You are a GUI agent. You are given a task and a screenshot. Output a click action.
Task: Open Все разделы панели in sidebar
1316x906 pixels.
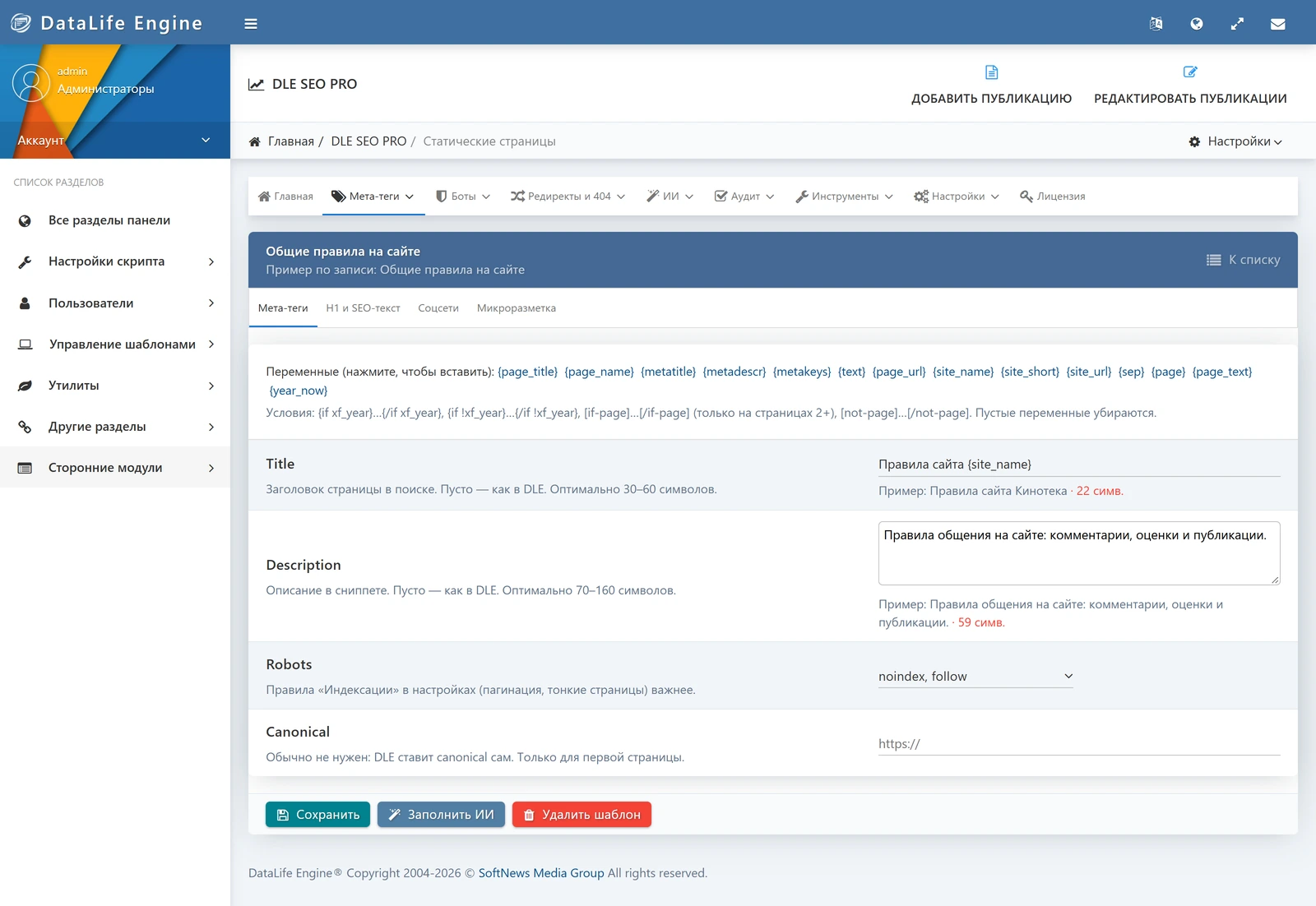pyautogui.click(x=115, y=220)
